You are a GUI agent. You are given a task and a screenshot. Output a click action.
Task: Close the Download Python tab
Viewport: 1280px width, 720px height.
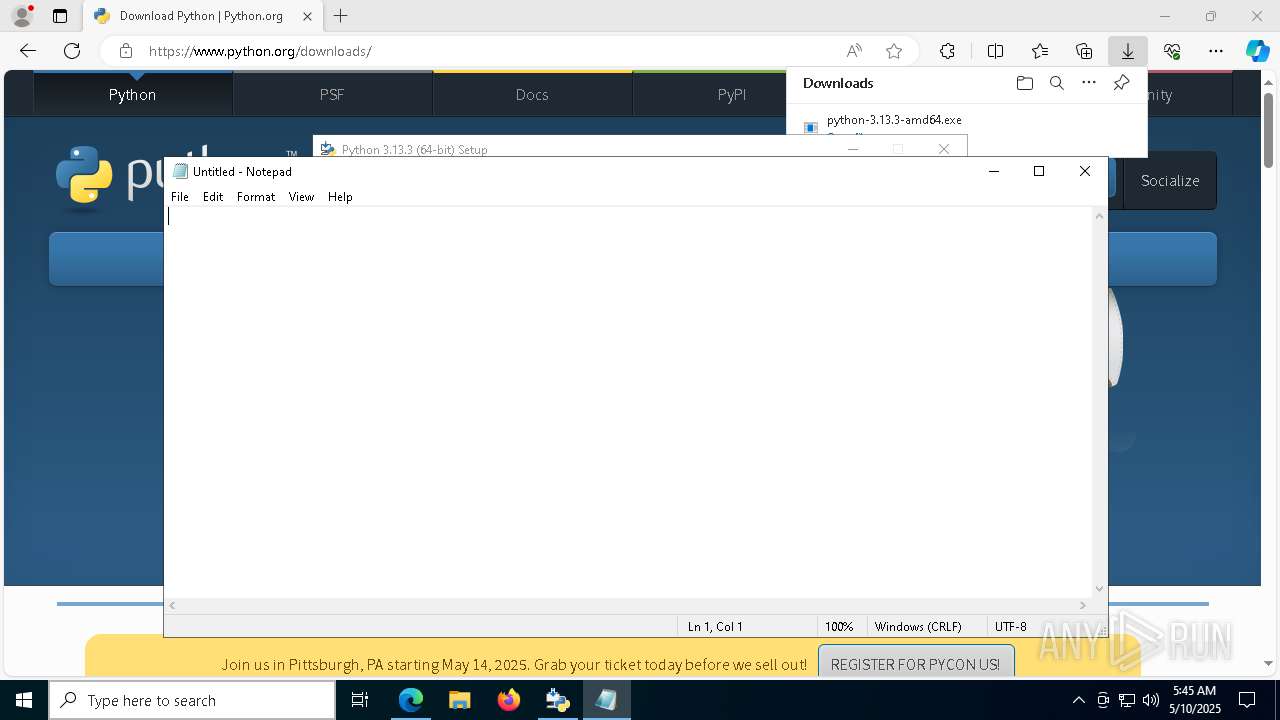(307, 16)
